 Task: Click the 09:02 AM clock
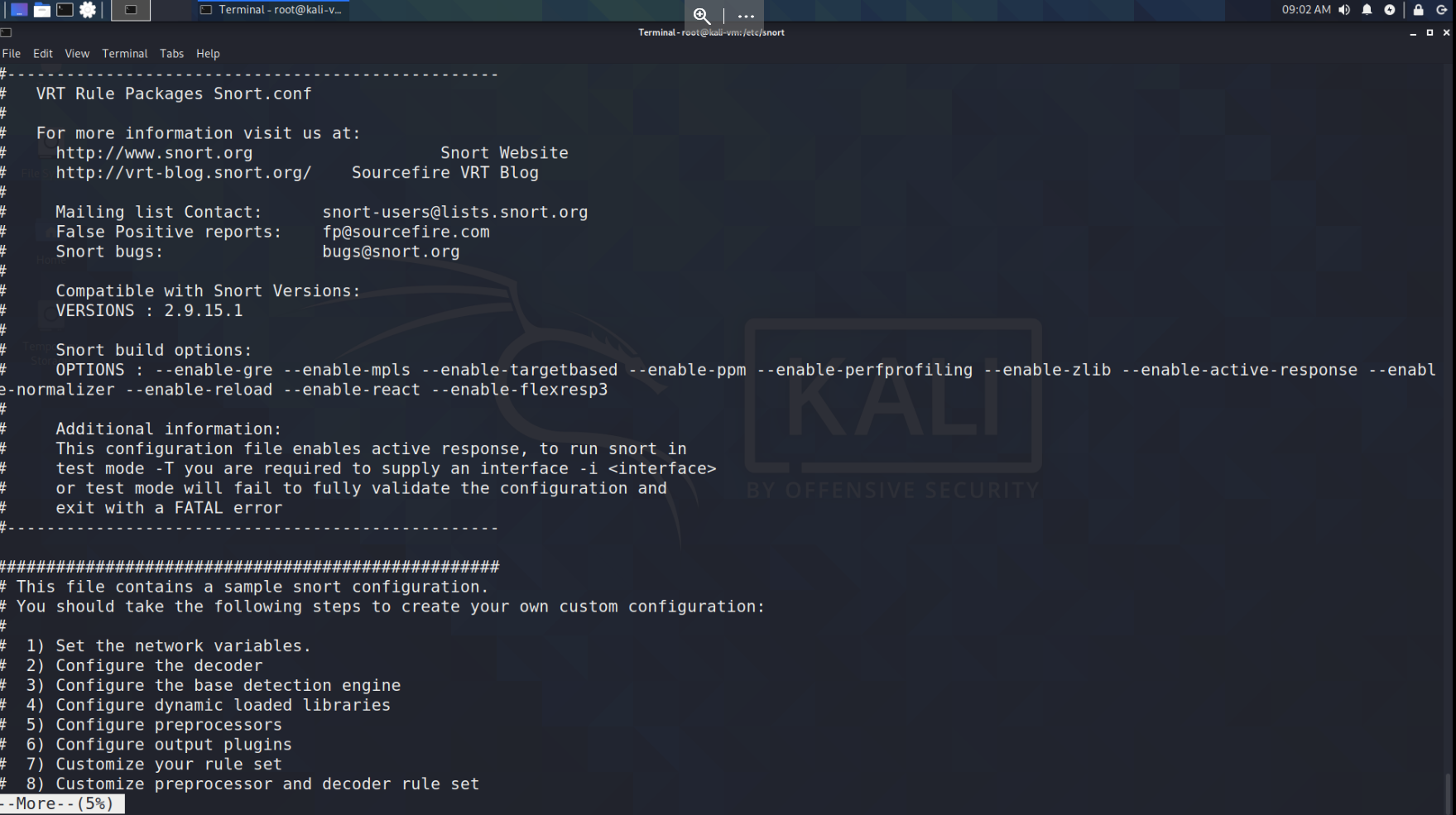point(1306,10)
